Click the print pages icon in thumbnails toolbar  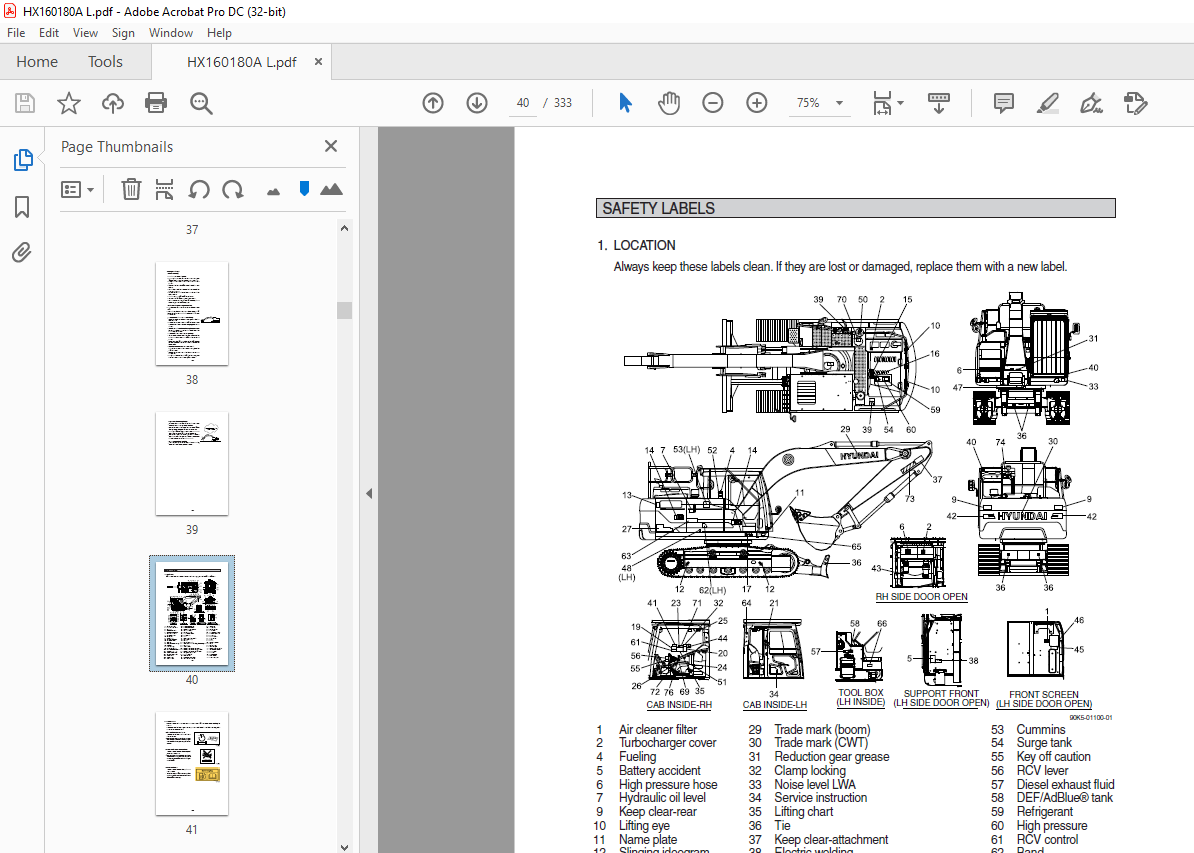pyautogui.click(x=164, y=189)
